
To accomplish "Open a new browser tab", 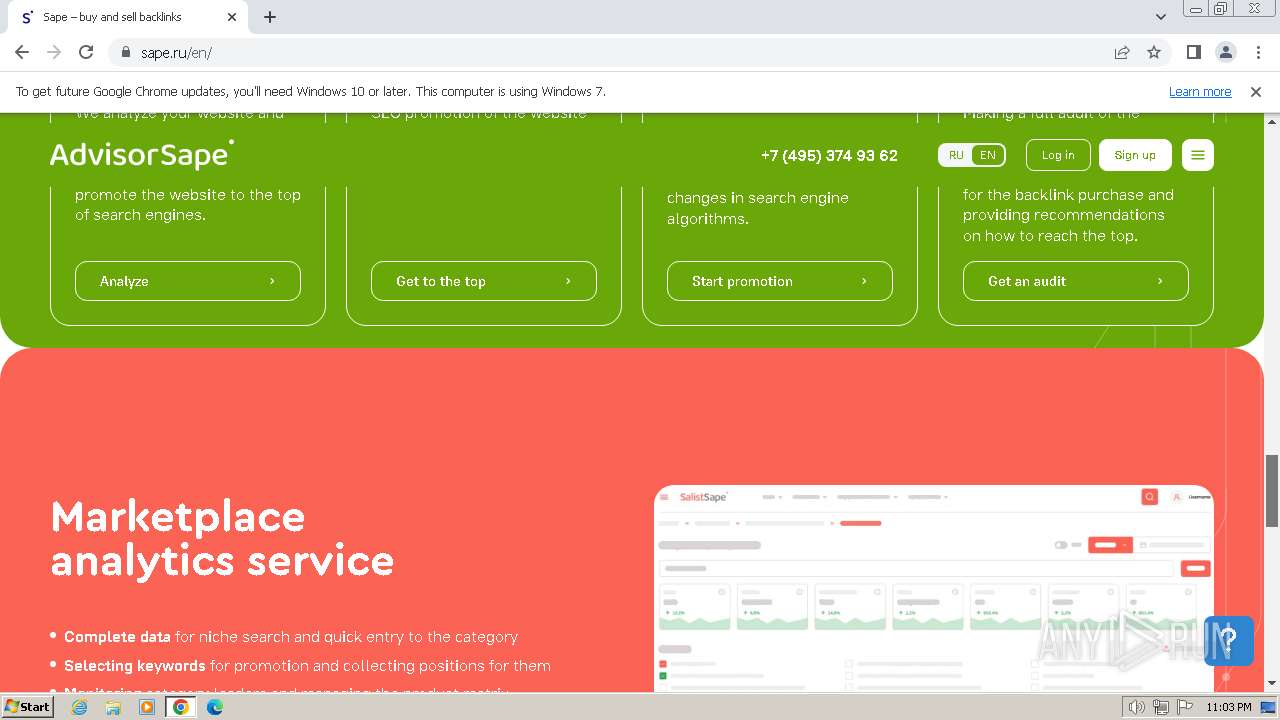I will click(x=270, y=17).
